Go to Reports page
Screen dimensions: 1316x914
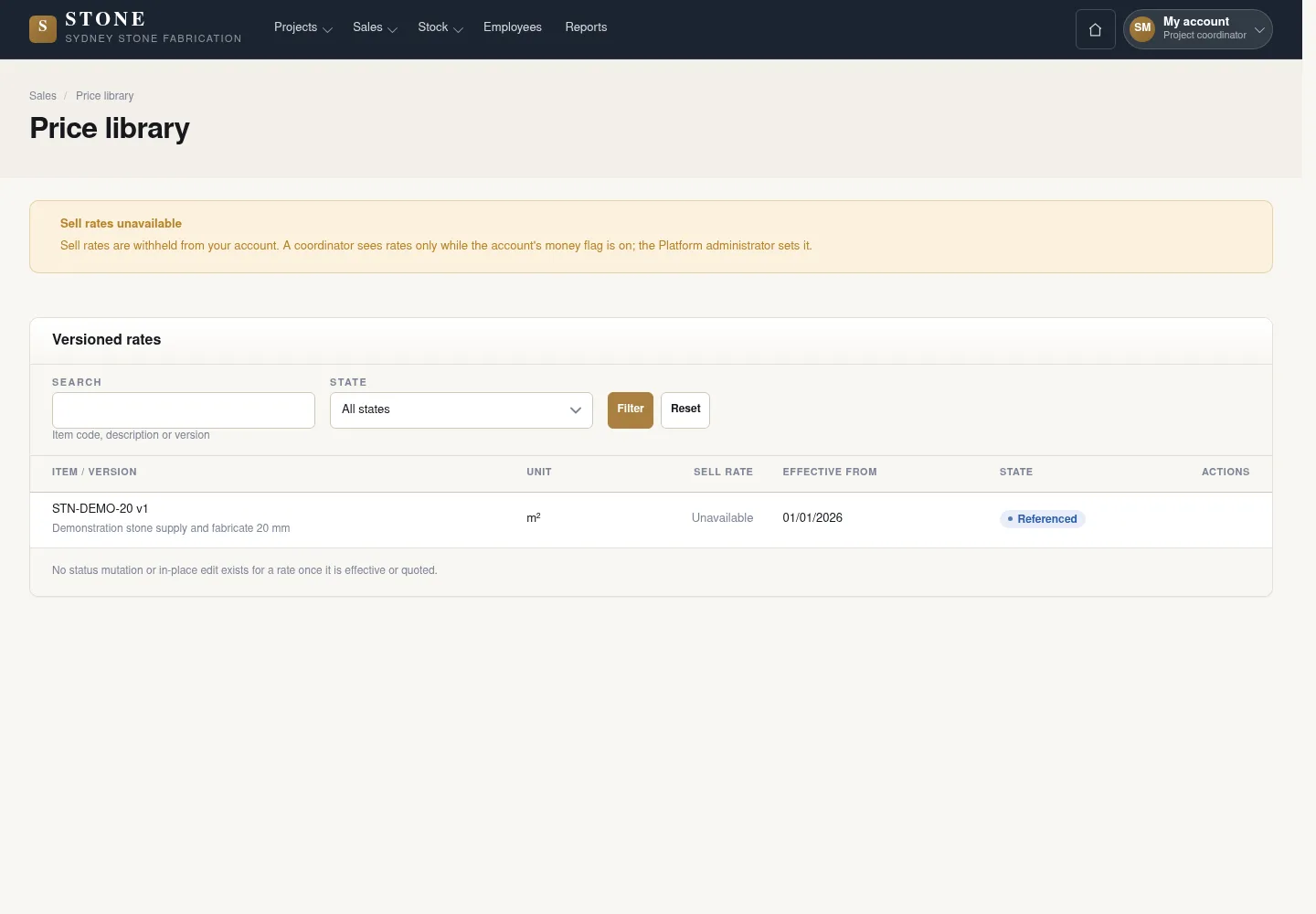[586, 27]
